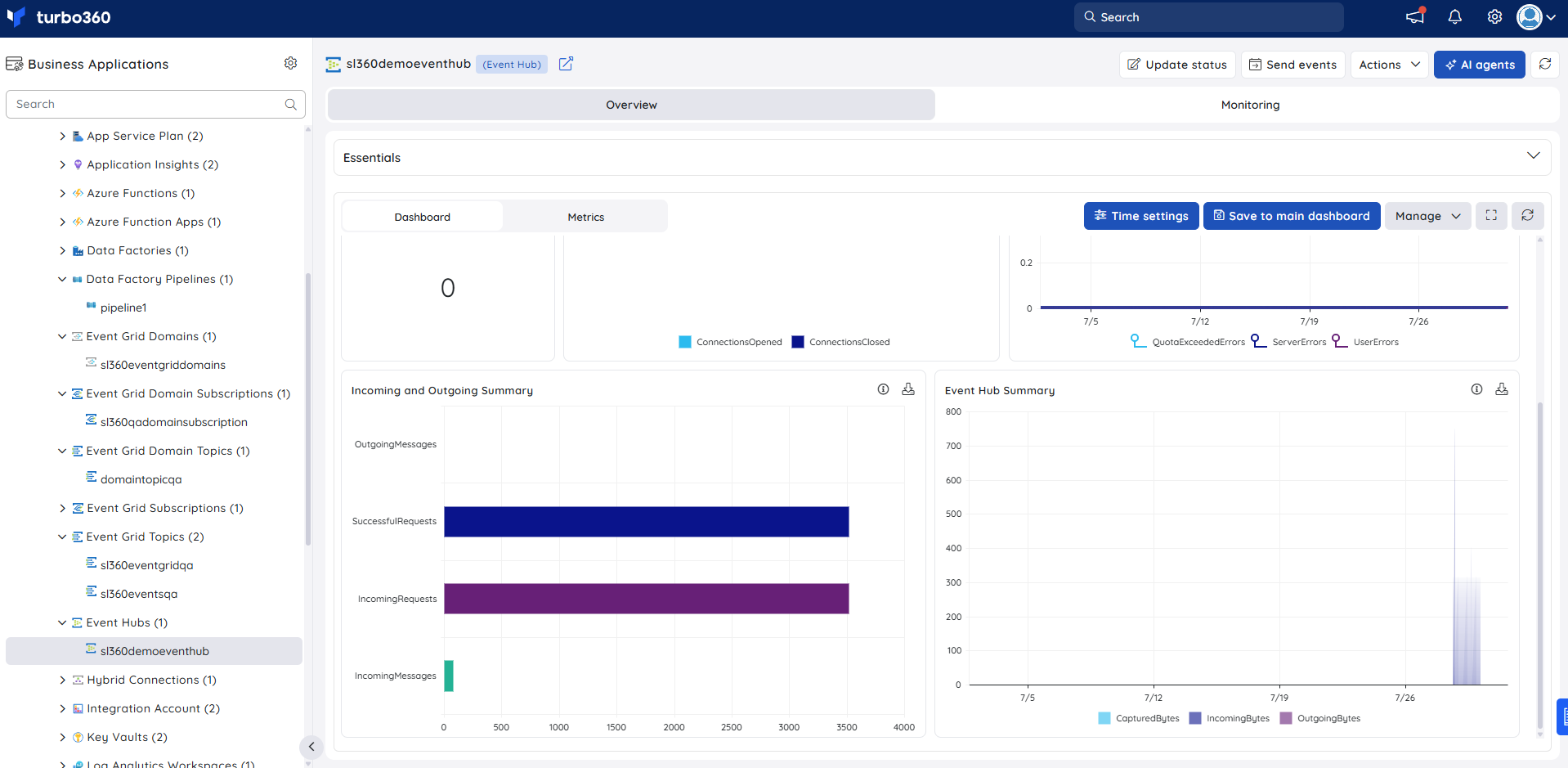Expand Hybrid Connections node
Viewport: 1568px width, 768px height.
pos(62,680)
